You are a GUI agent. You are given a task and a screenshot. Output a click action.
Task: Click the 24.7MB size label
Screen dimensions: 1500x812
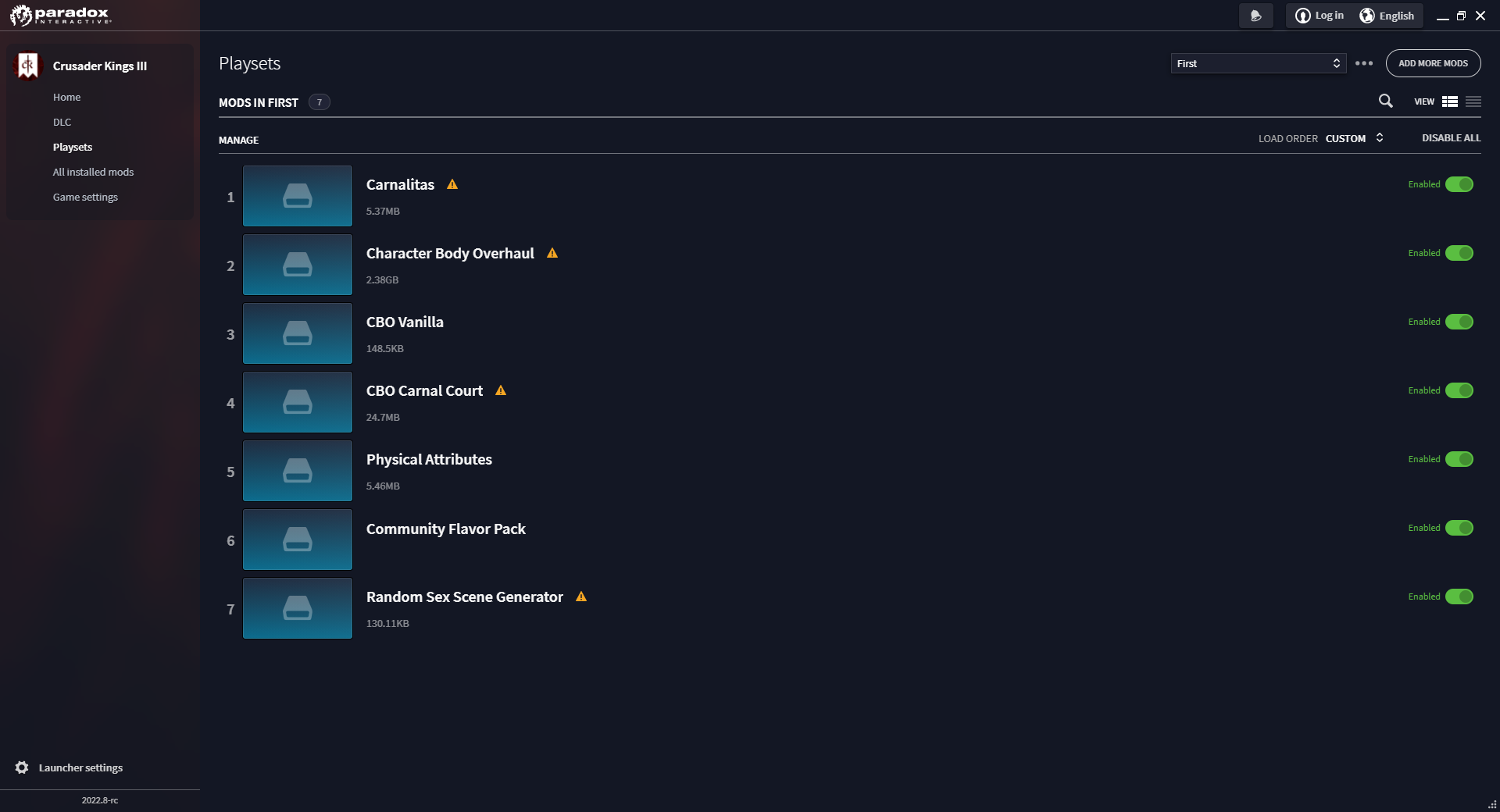point(383,417)
